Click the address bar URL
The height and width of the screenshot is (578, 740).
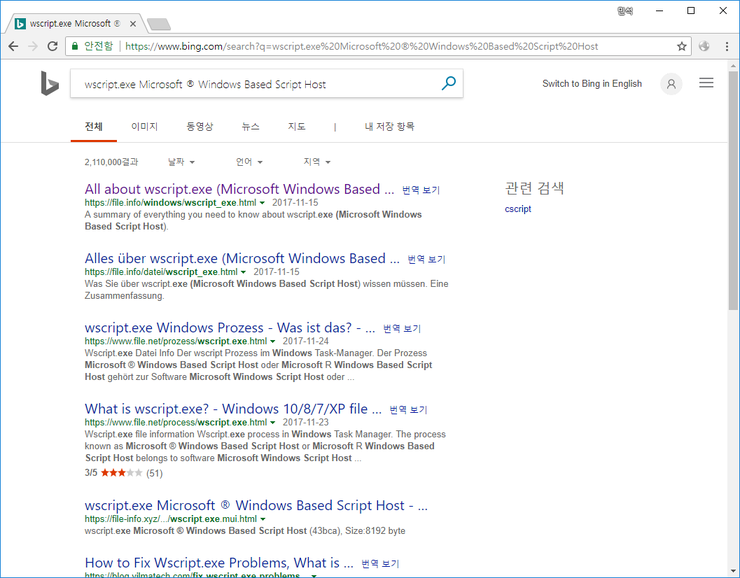[x=362, y=46]
